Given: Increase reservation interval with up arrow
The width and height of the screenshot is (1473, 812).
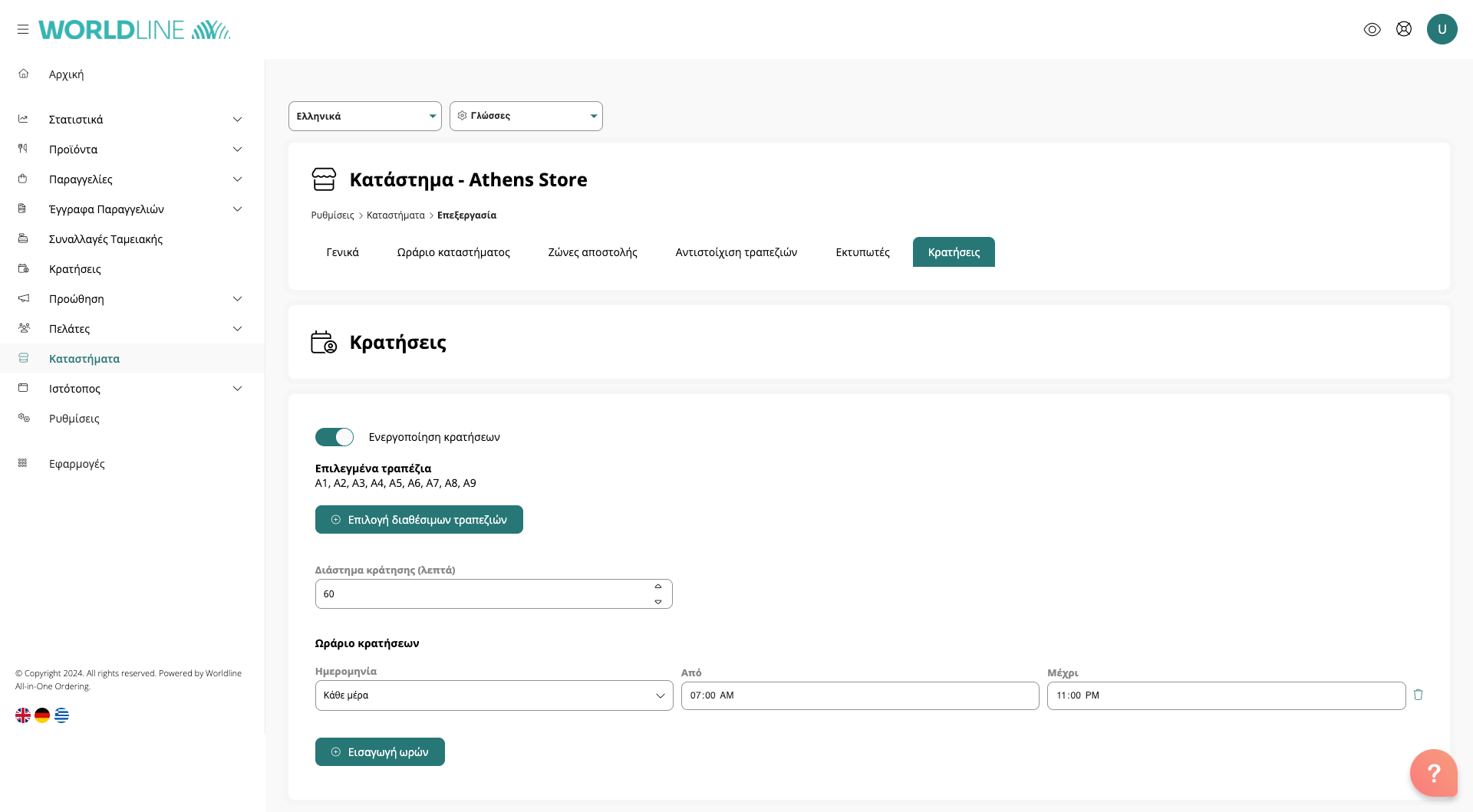Looking at the screenshot, I should pyautogui.click(x=657, y=587).
